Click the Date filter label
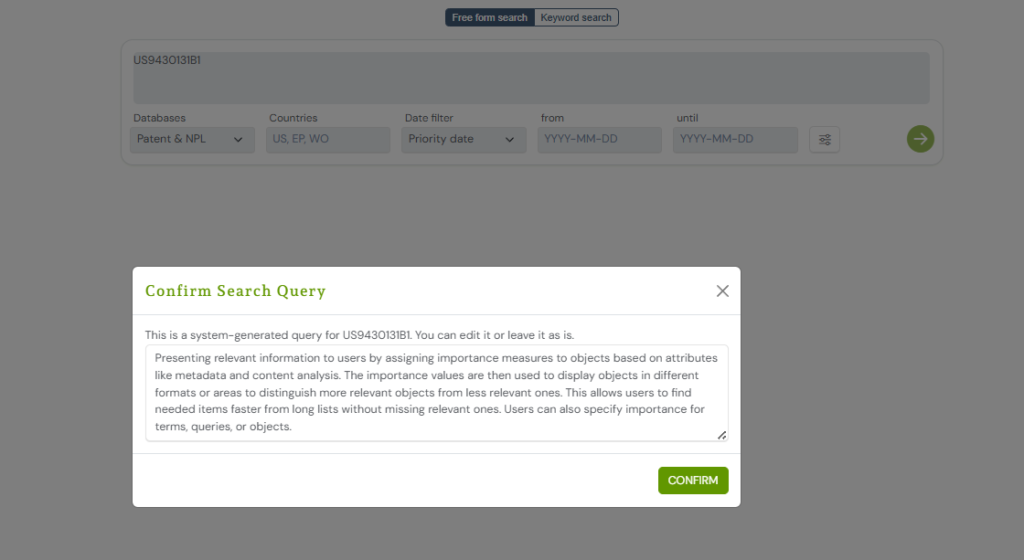1024x560 pixels. click(430, 118)
